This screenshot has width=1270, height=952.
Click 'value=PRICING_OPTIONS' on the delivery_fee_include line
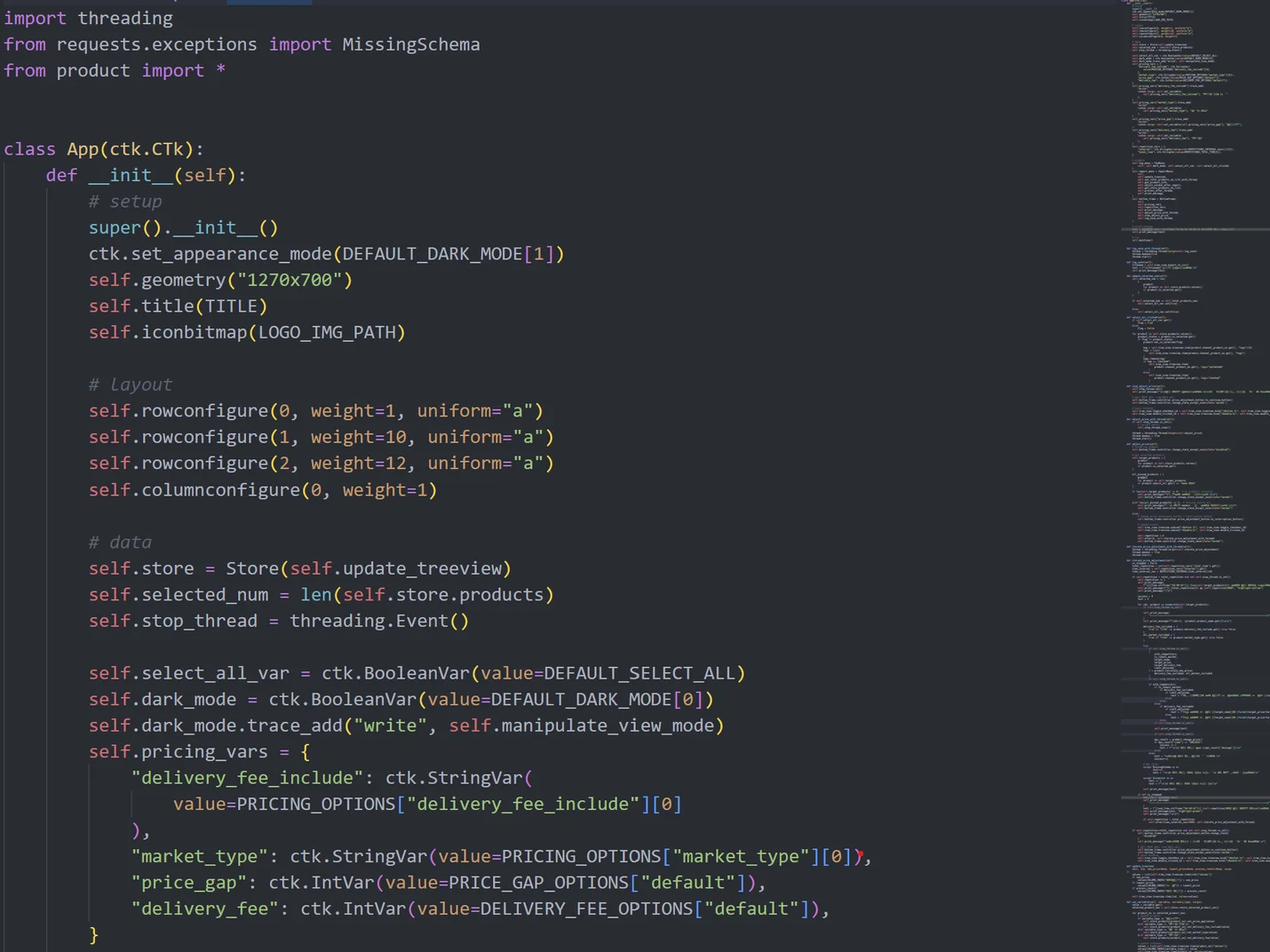[284, 805]
